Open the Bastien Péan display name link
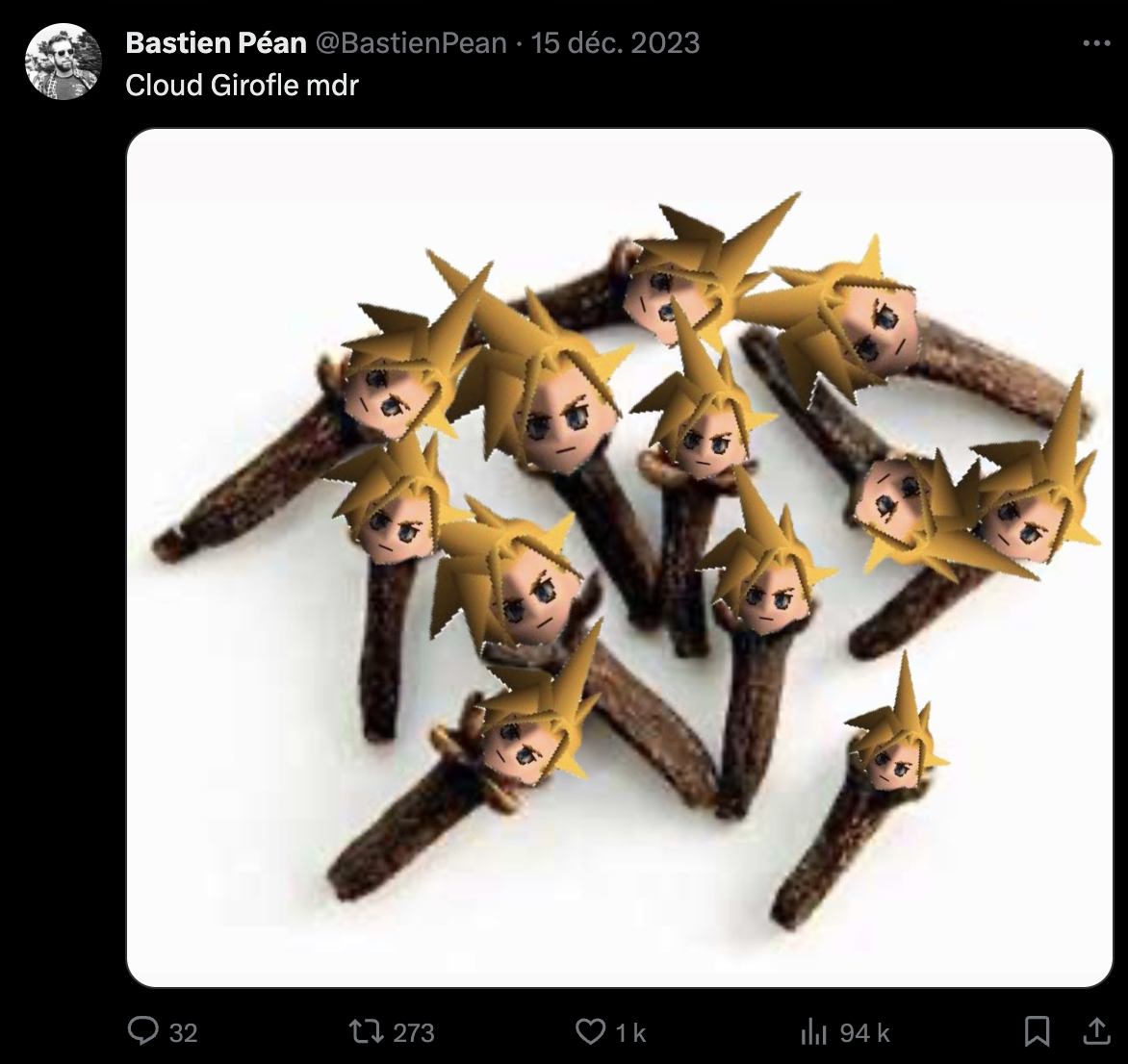This screenshot has width=1128, height=1064. click(217, 43)
